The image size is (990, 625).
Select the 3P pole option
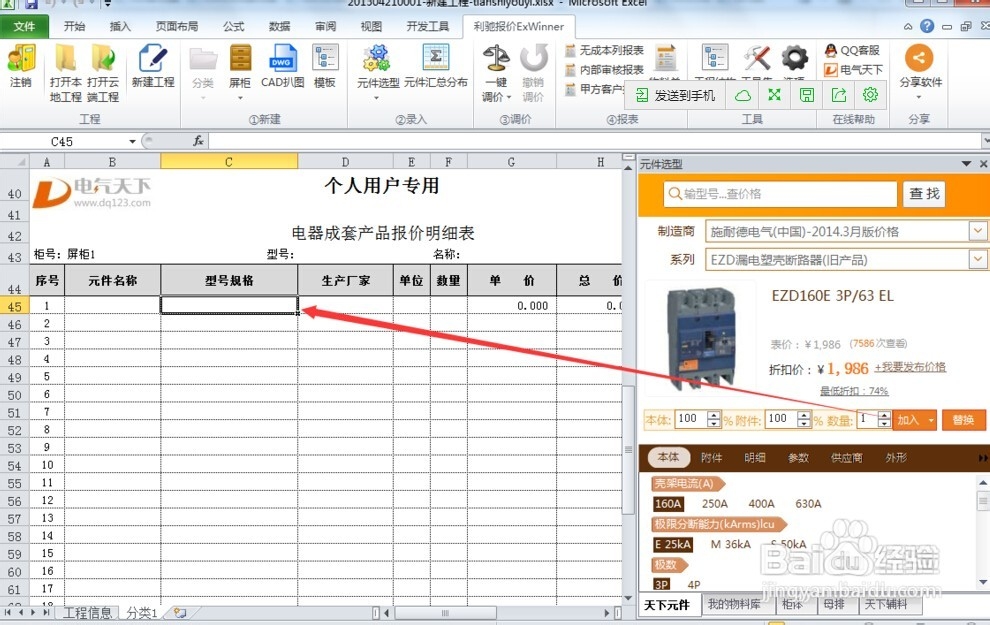pos(662,585)
